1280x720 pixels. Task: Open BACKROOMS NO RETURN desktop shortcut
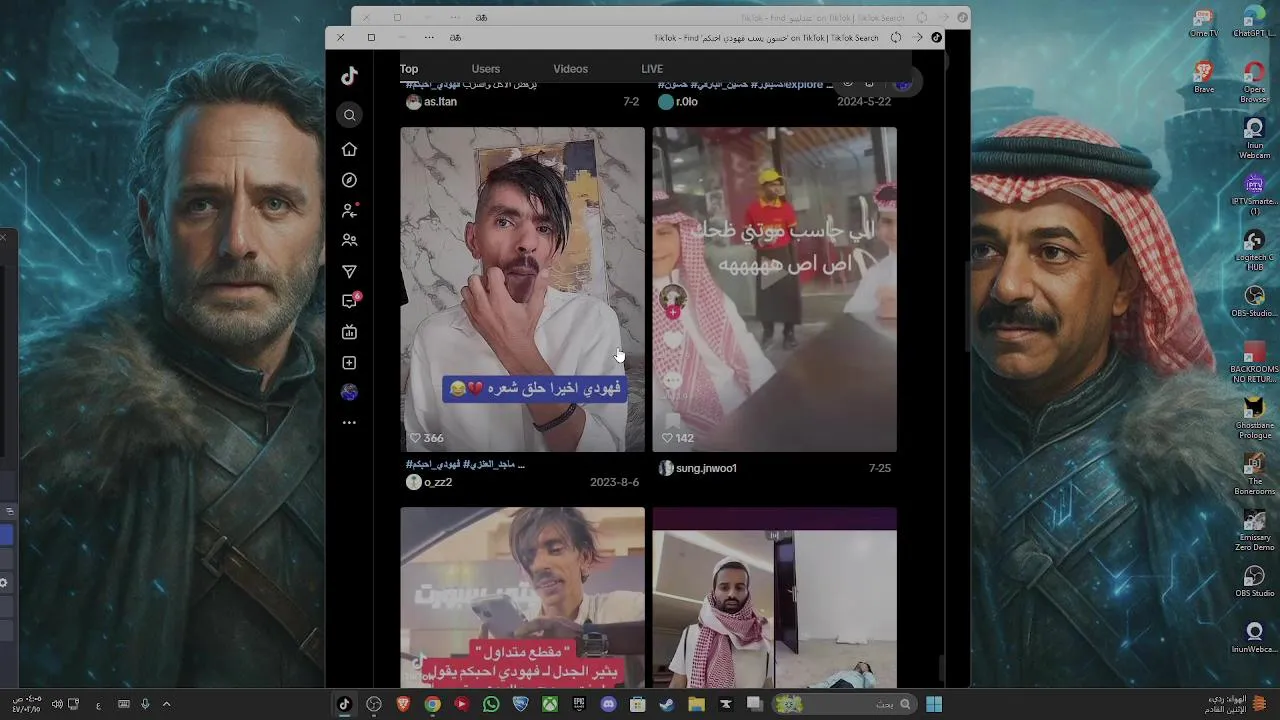1254,362
